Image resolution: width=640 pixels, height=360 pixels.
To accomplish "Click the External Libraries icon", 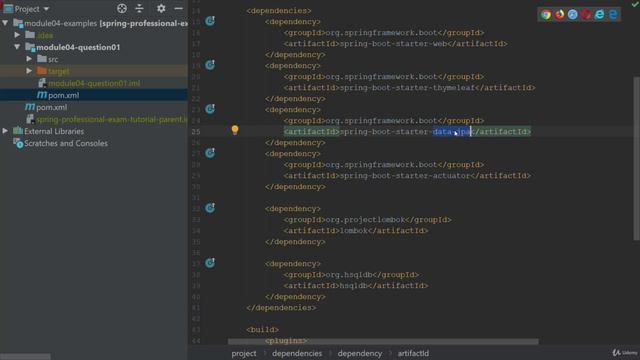I will [18, 131].
